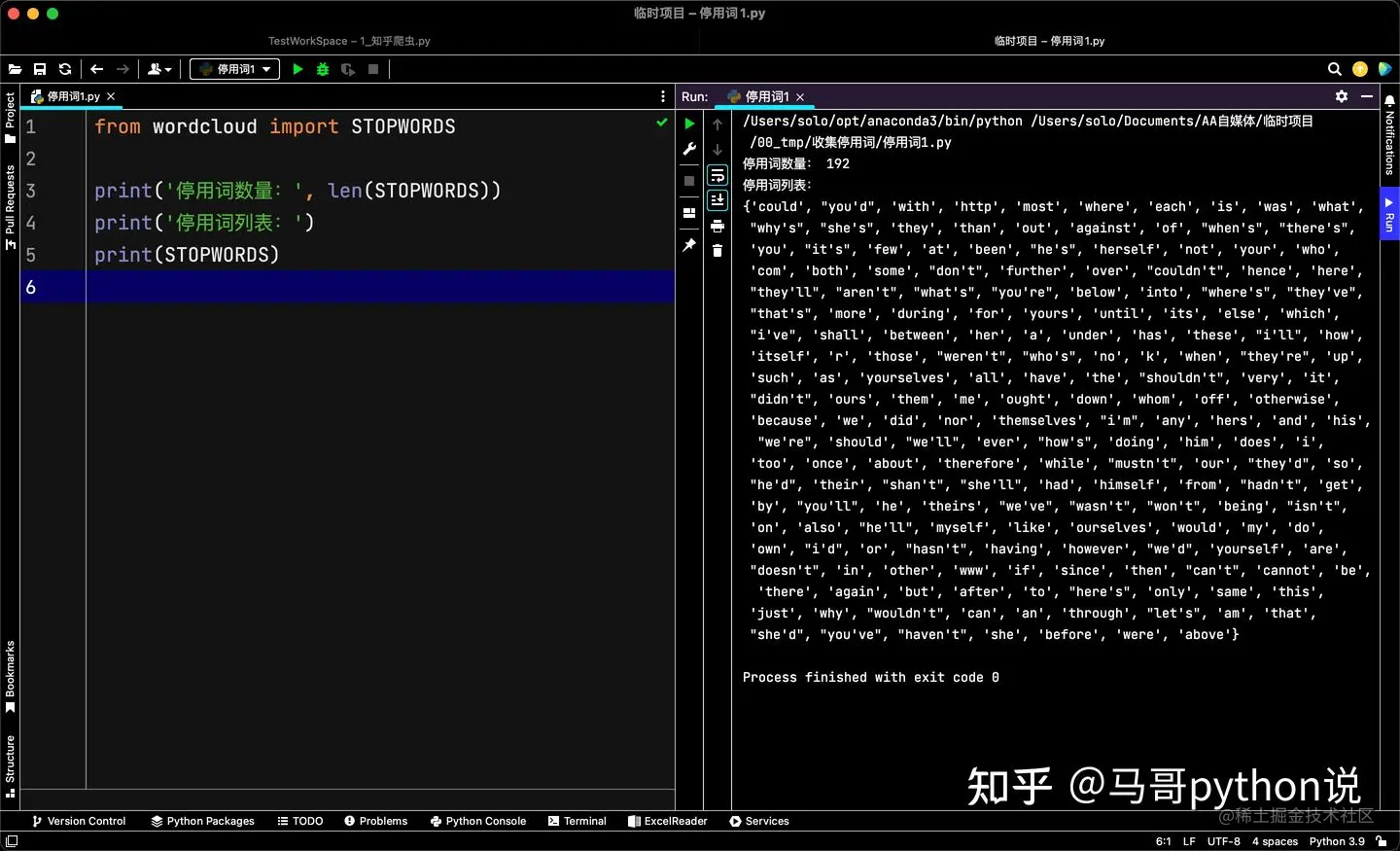Open the Python Console
Image resolution: width=1400 pixels, height=851 pixels.
[477, 821]
